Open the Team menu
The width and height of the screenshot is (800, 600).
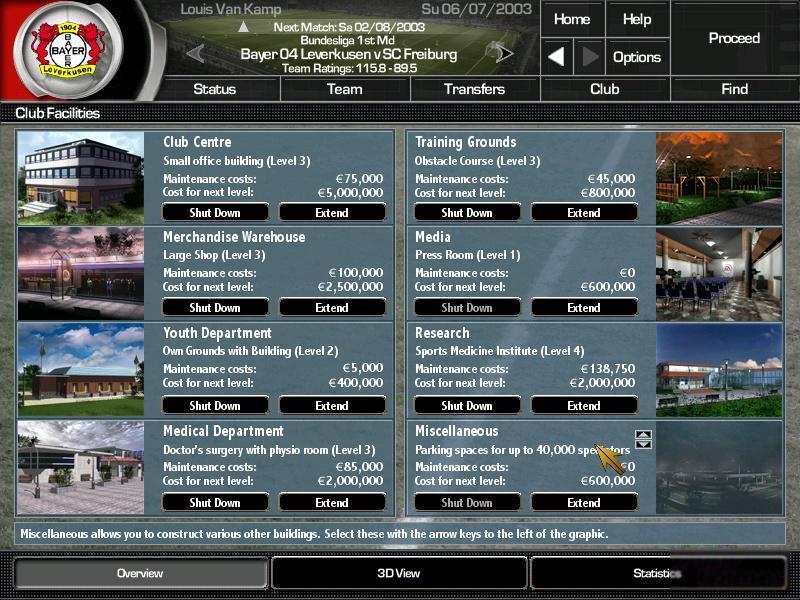click(344, 89)
